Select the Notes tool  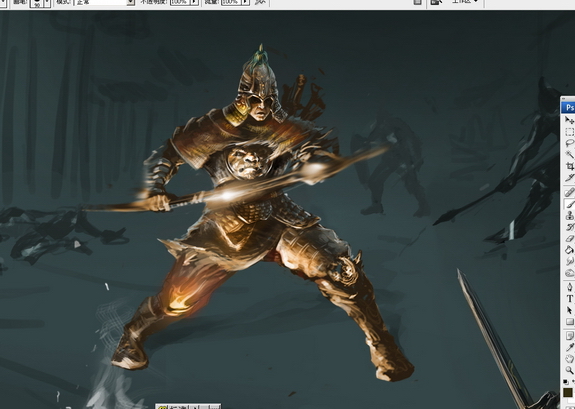569,335
